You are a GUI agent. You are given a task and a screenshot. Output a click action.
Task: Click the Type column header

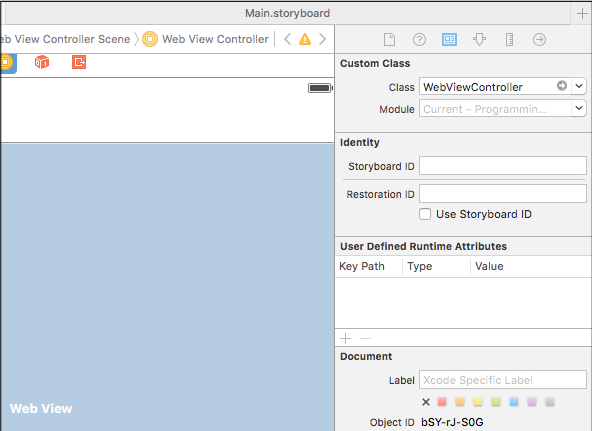point(419,266)
